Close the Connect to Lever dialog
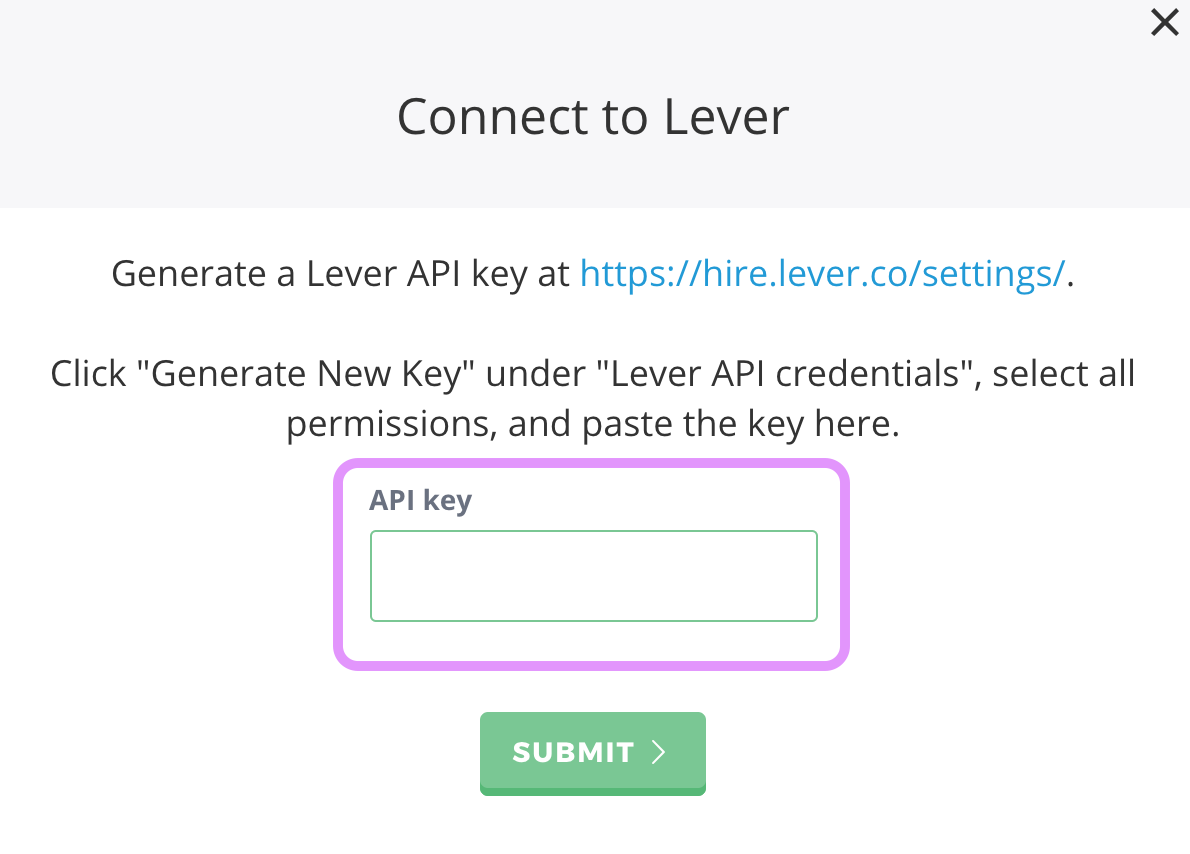This screenshot has width=1190, height=854. (x=1164, y=22)
